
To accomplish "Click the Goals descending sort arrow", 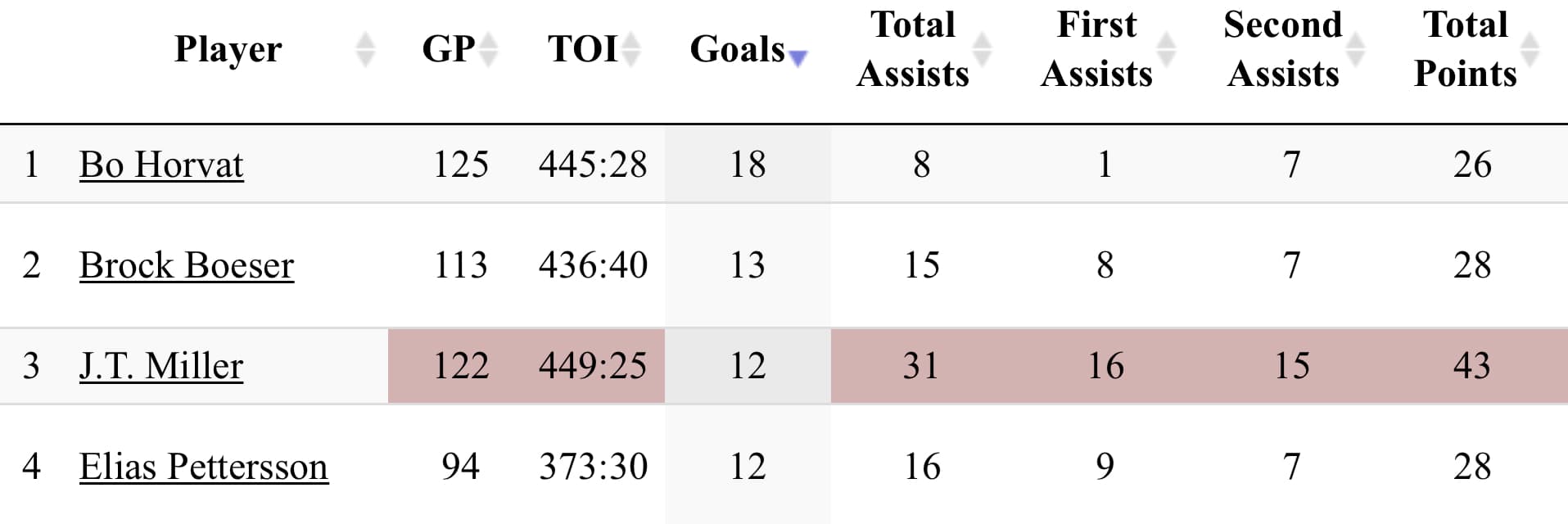I will [x=798, y=57].
